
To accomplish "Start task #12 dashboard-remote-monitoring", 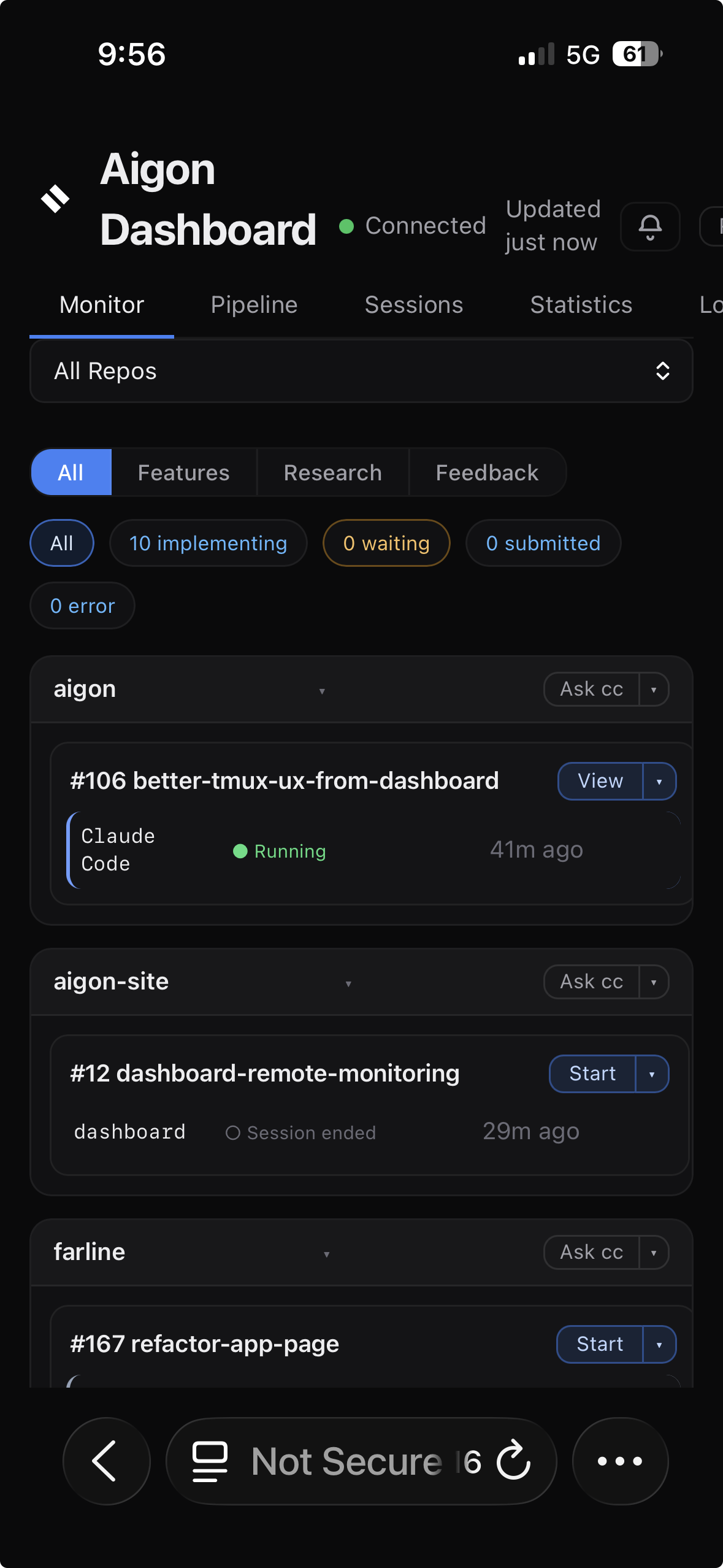I will tap(592, 1074).
